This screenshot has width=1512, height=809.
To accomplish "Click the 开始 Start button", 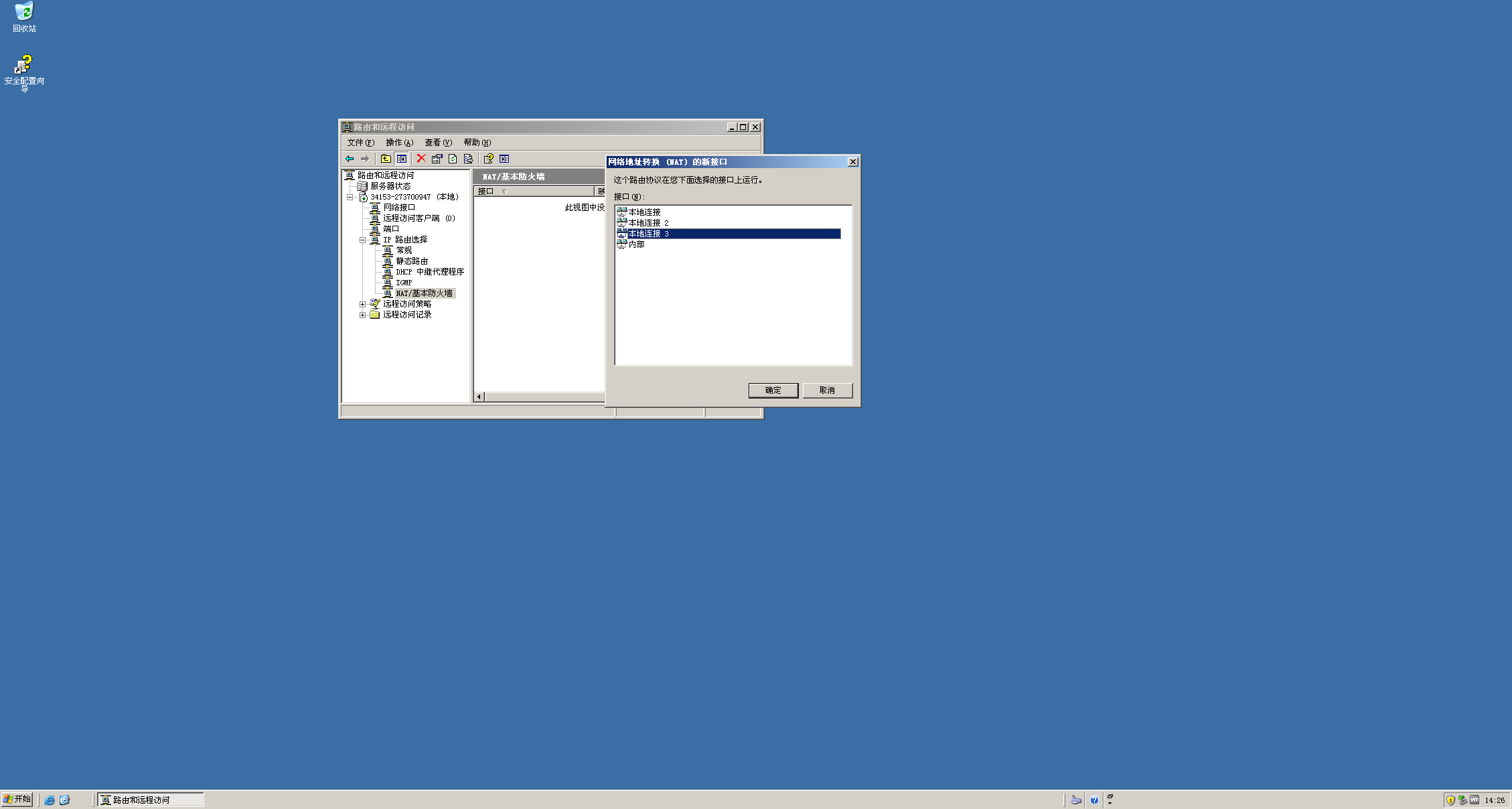I will pyautogui.click(x=17, y=799).
